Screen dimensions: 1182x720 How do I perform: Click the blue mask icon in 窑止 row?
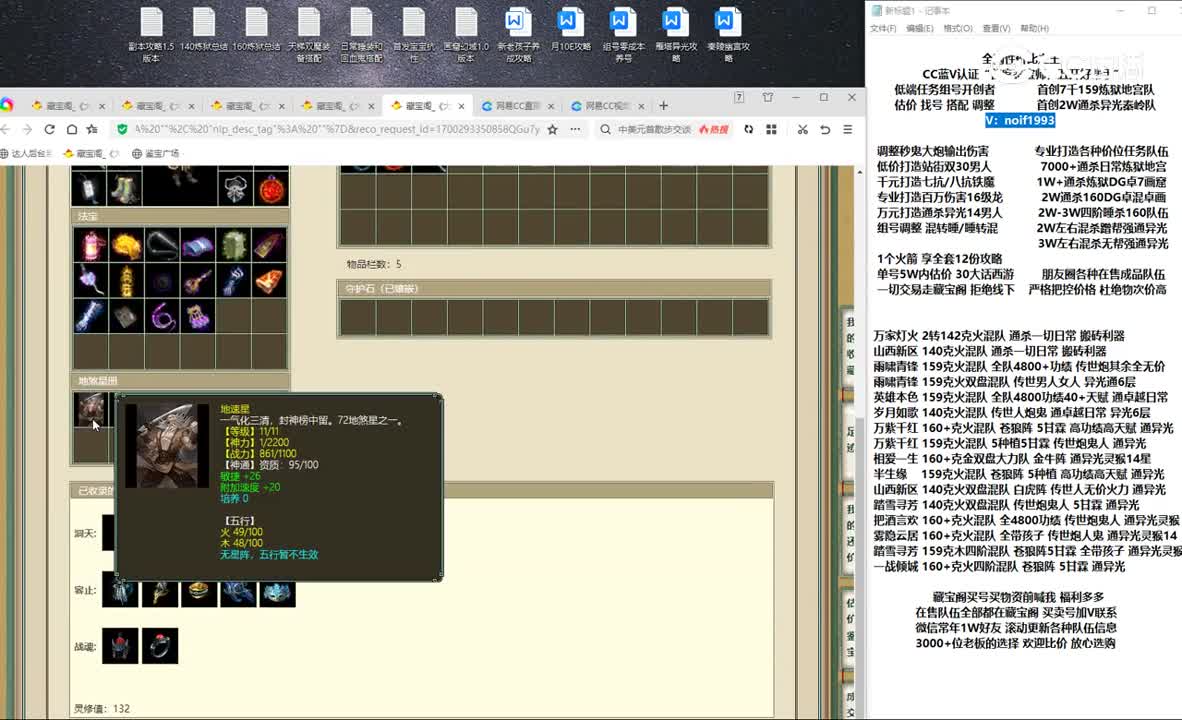277,592
